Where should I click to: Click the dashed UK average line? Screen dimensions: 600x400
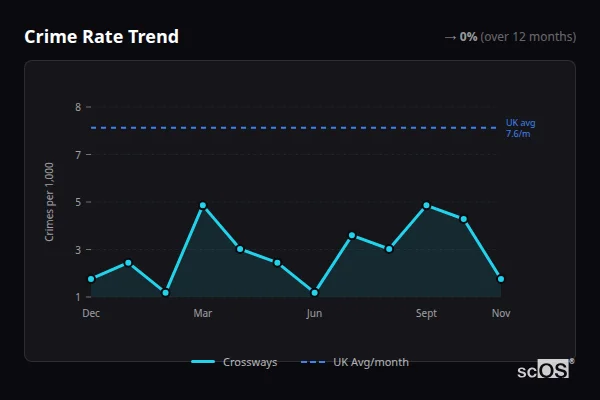294,128
